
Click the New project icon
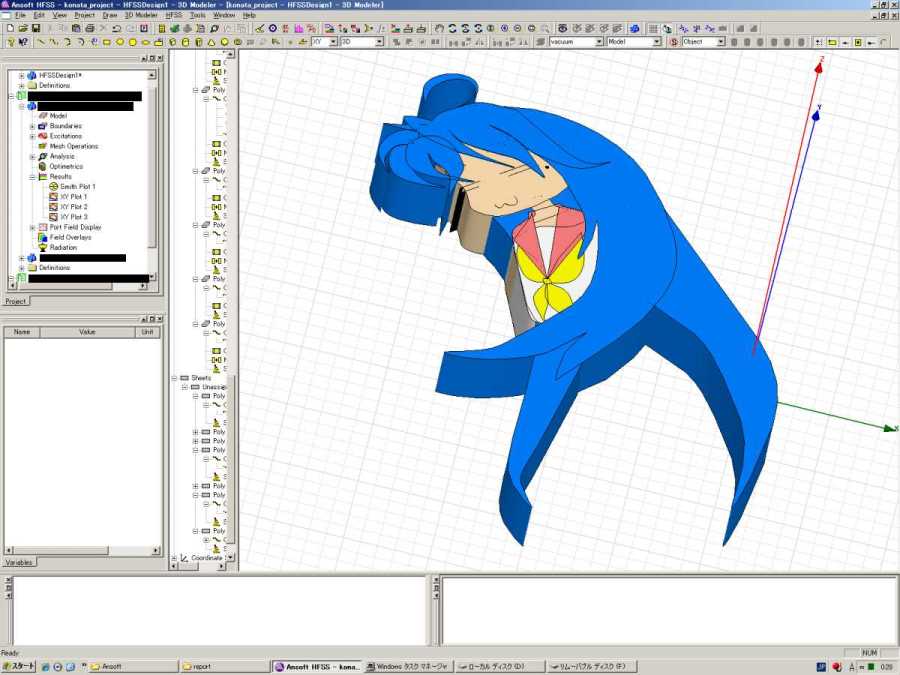(x=10, y=28)
